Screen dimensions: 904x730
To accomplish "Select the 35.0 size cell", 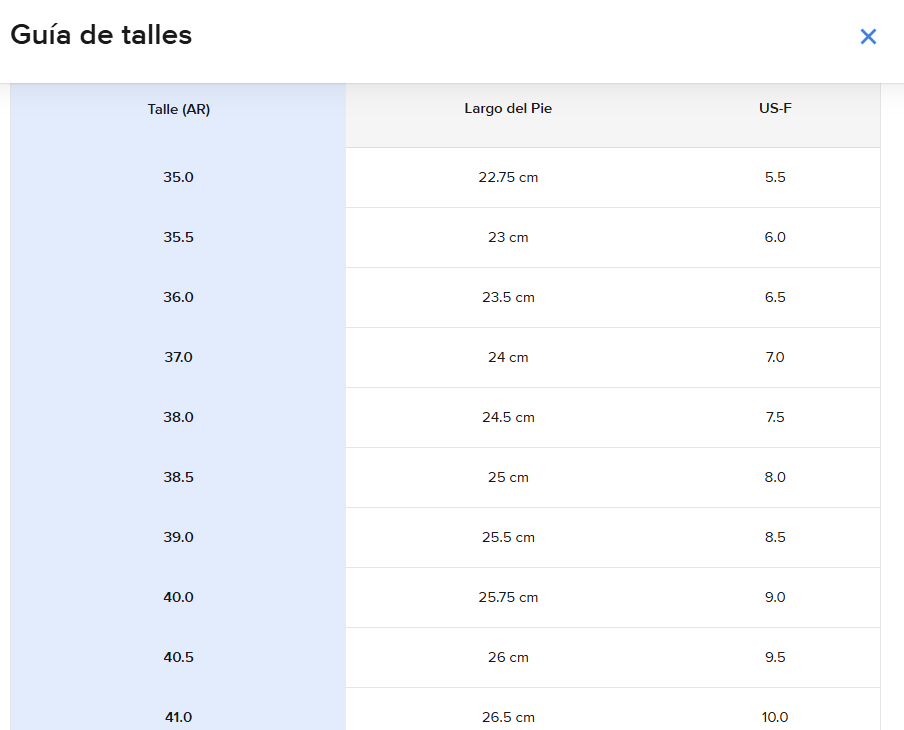I will 178,177.
